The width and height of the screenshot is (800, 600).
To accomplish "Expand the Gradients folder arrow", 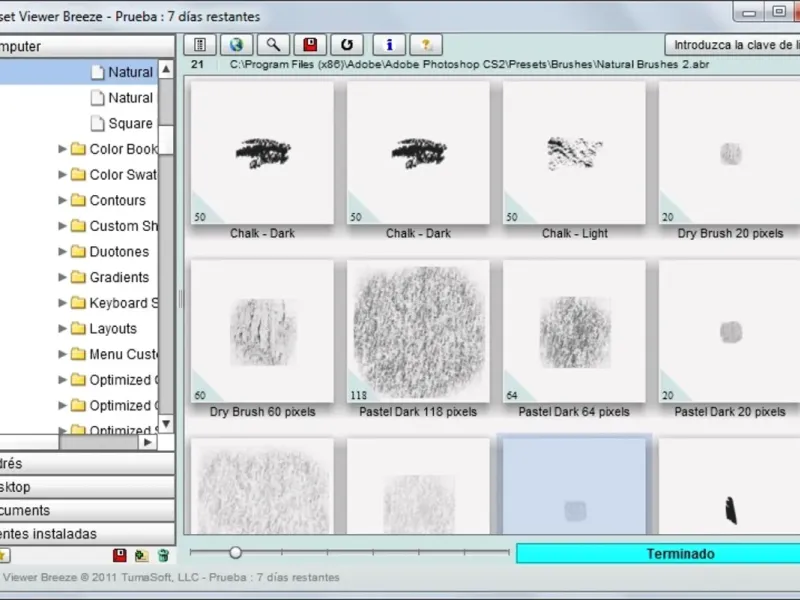I will coord(63,278).
